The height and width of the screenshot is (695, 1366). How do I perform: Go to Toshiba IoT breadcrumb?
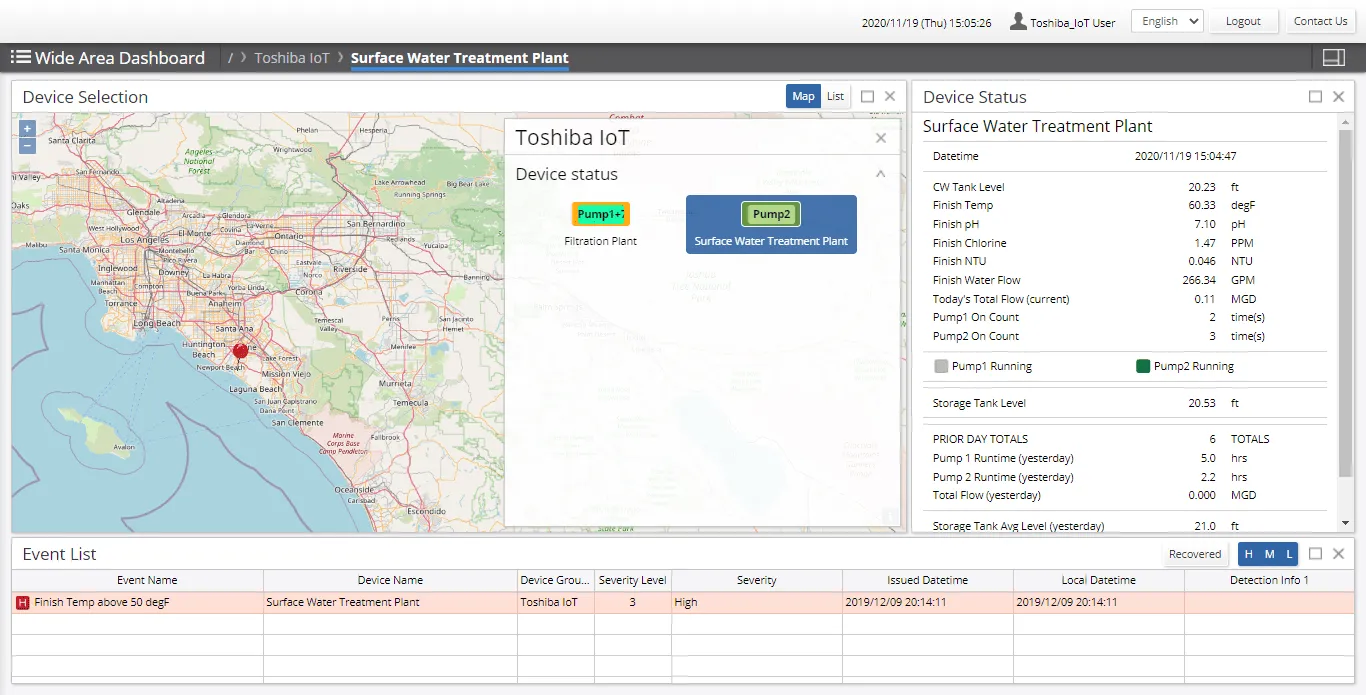(x=291, y=58)
